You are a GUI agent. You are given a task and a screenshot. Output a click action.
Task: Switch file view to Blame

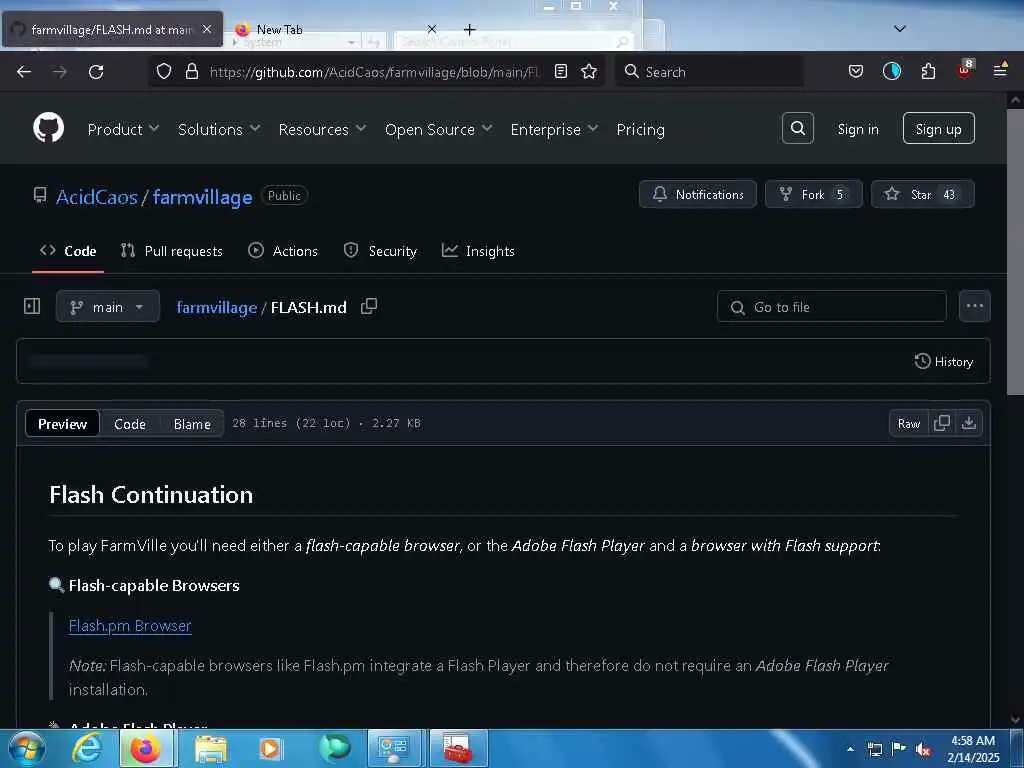click(192, 424)
